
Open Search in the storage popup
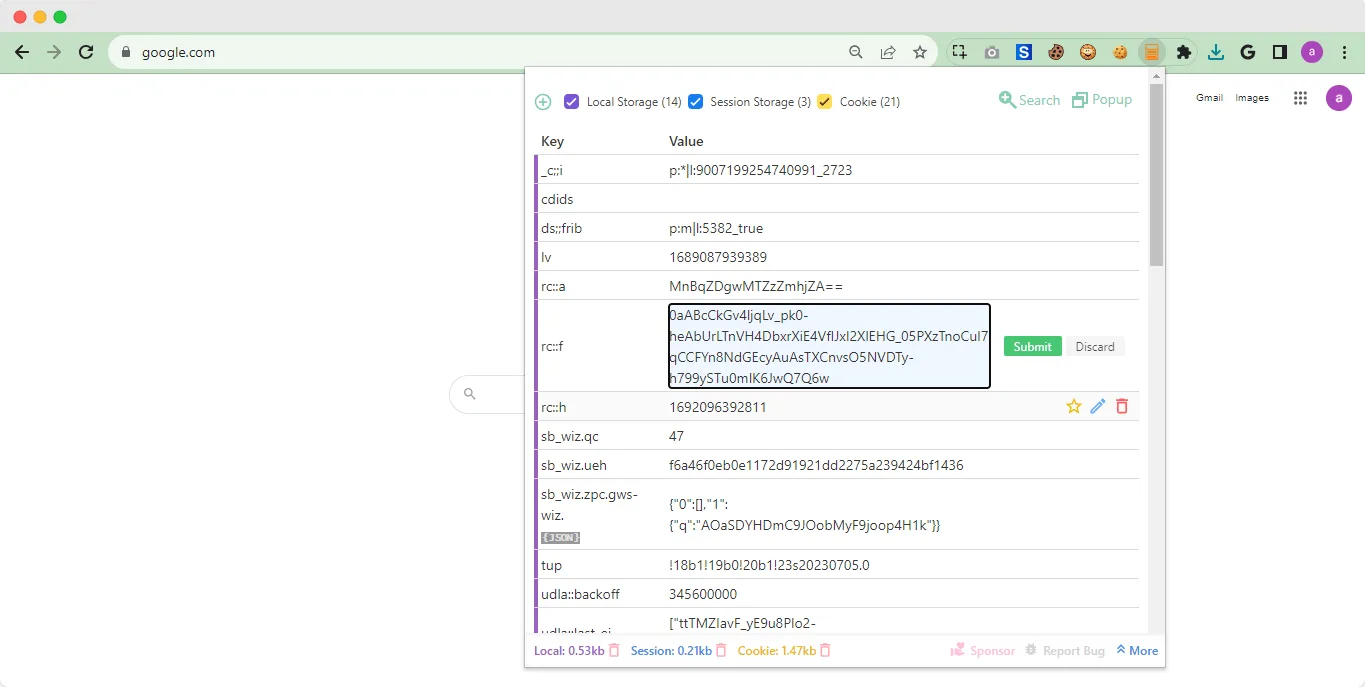coord(1029,100)
